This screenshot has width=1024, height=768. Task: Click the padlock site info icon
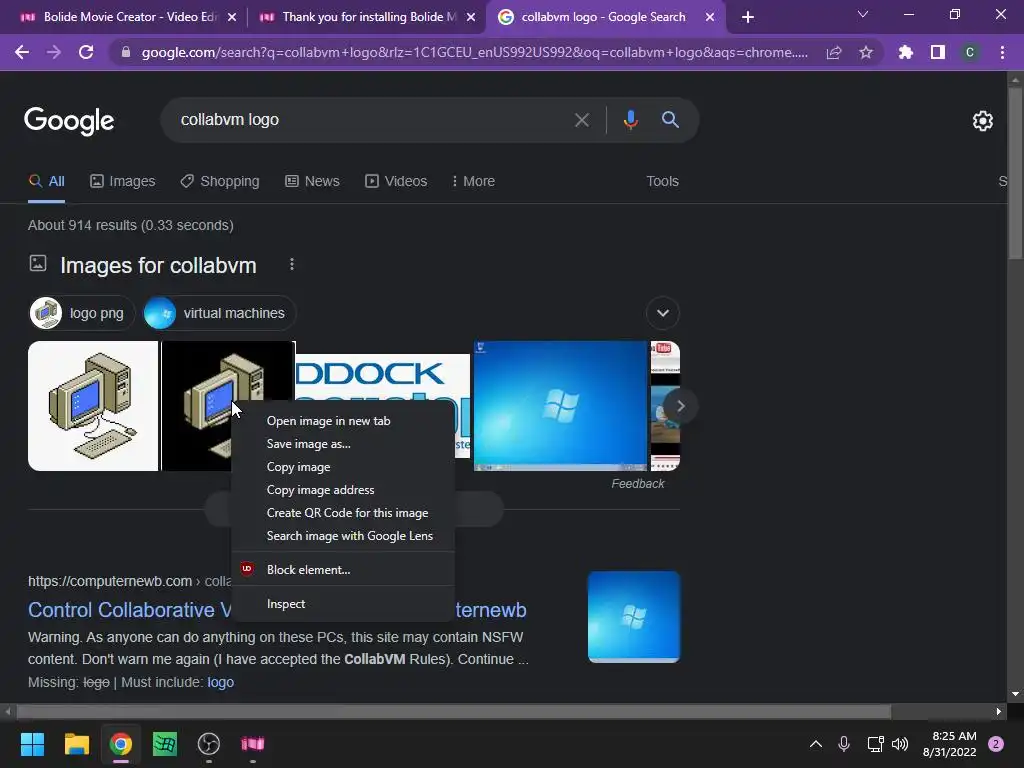point(126,52)
